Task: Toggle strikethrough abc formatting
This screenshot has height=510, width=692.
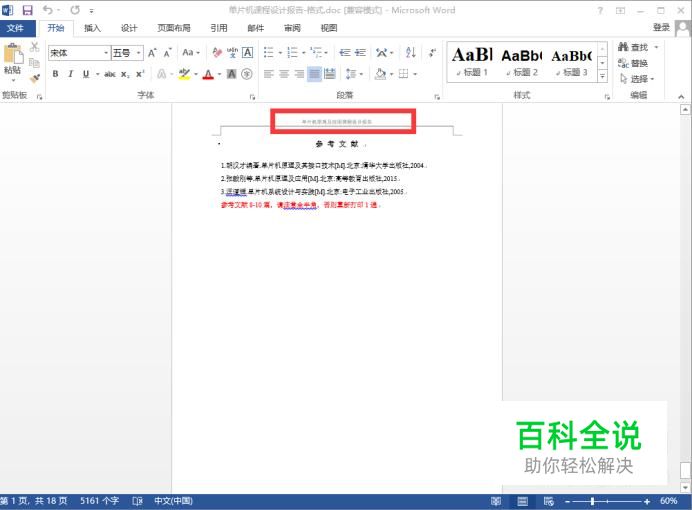Action: point(110,74)
